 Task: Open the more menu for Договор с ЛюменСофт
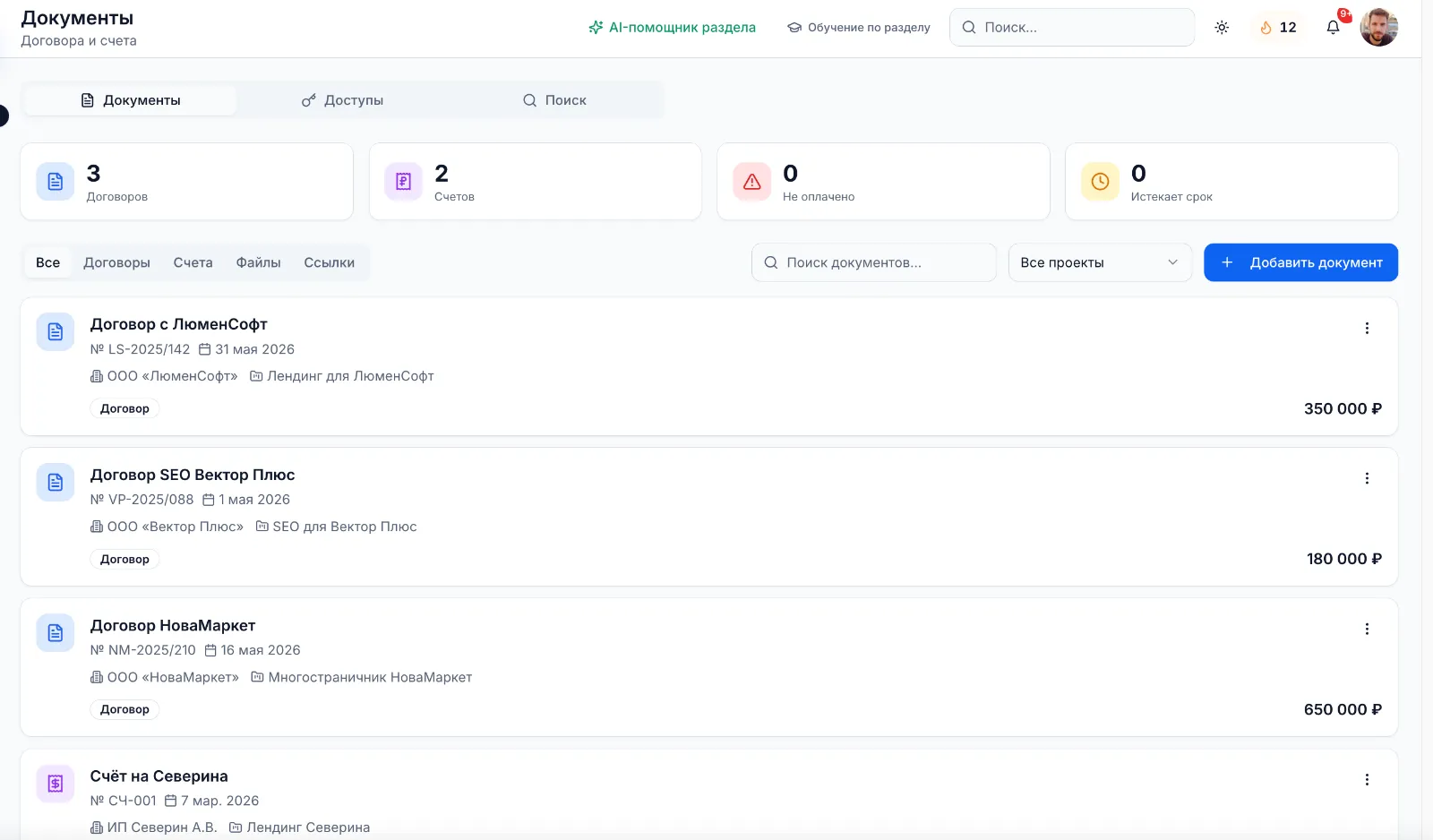(x=1367, y=329)
